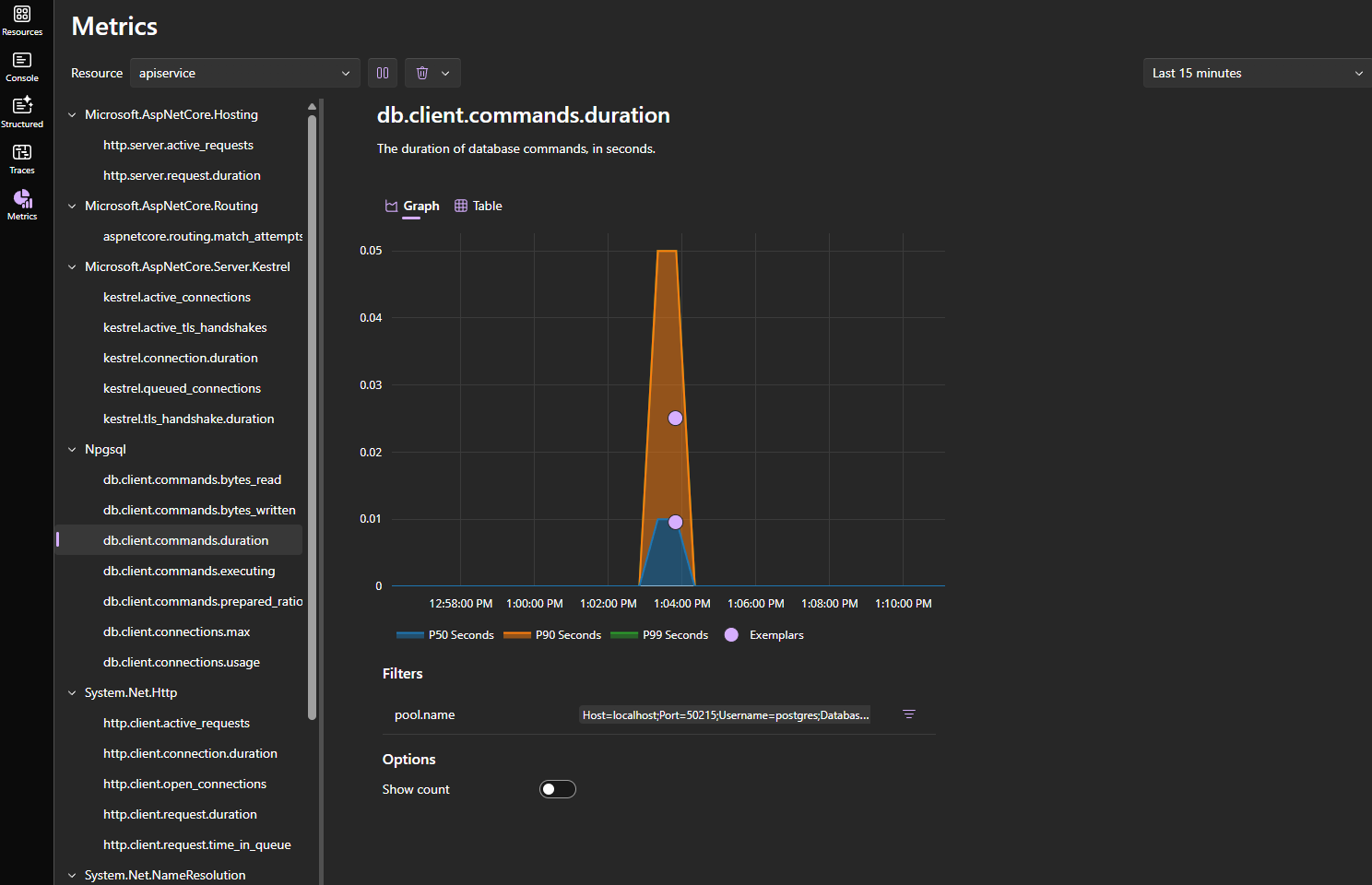Open Structured logs from the sidebar
This screenshot has width=1372, height=885.
pyautogui.click(x=21, y=111)
